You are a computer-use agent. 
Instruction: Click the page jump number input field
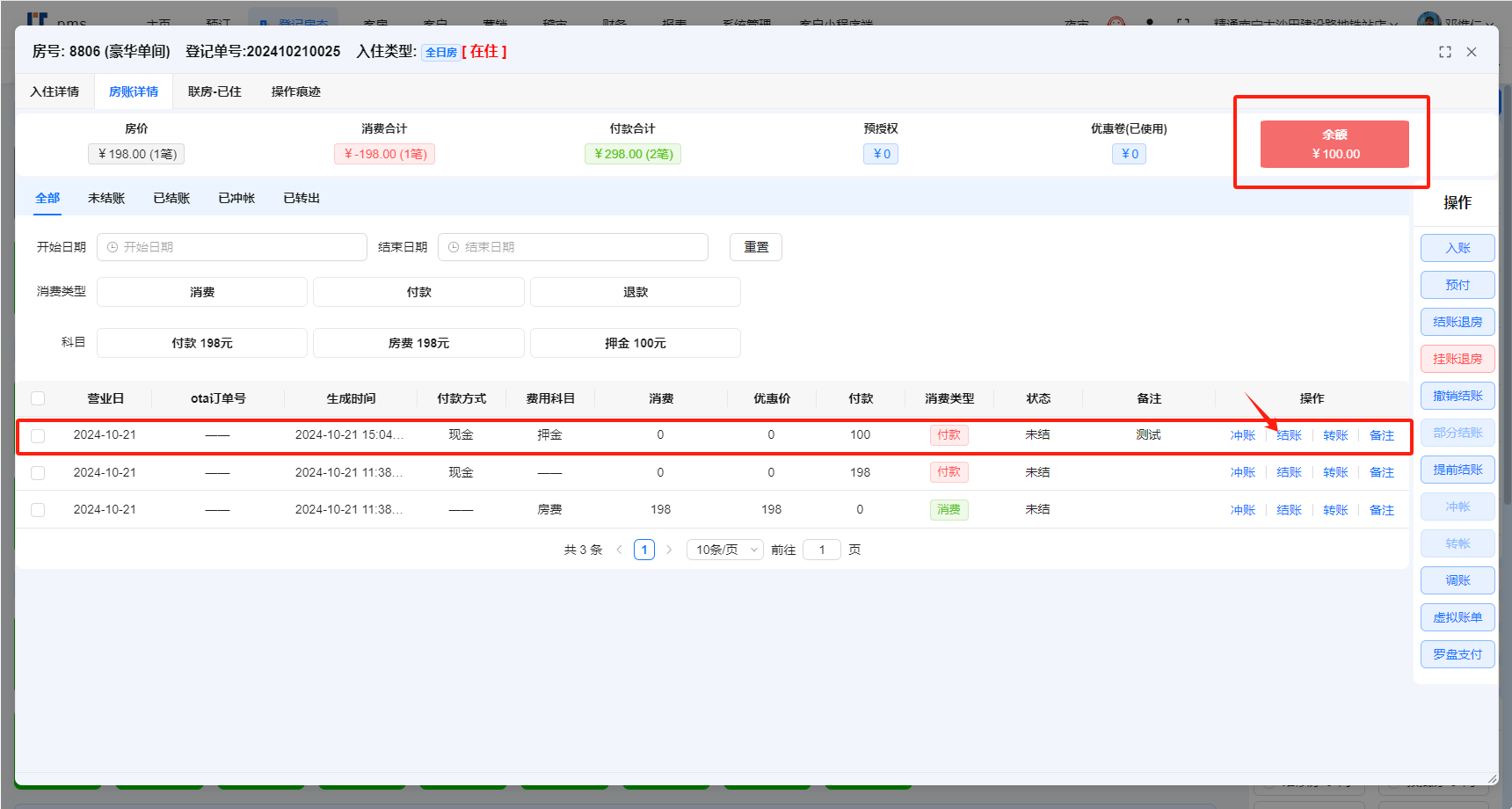click(x=822, y=550)
